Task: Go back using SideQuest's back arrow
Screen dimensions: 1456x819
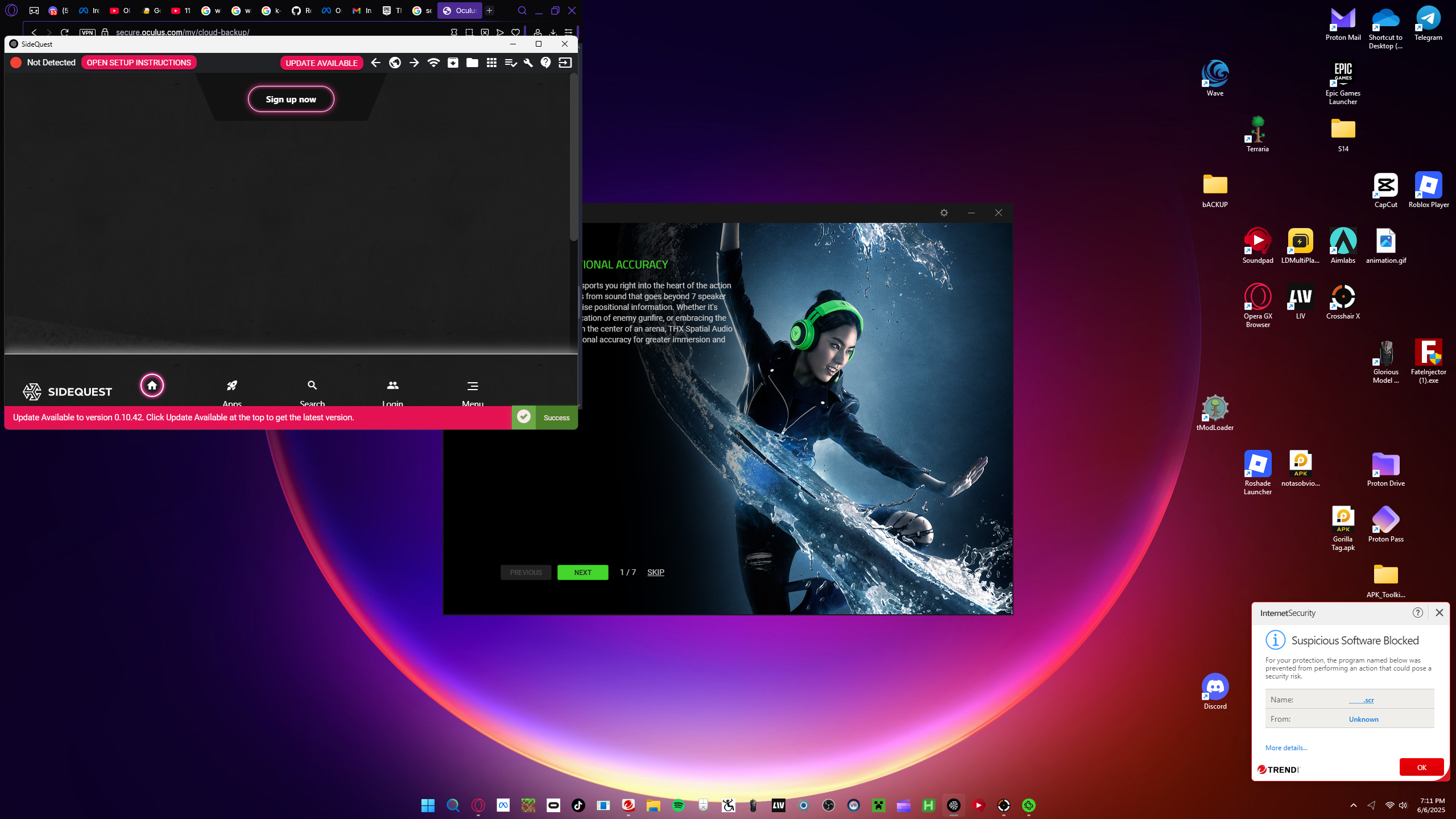Action: (x=375, y=63)
